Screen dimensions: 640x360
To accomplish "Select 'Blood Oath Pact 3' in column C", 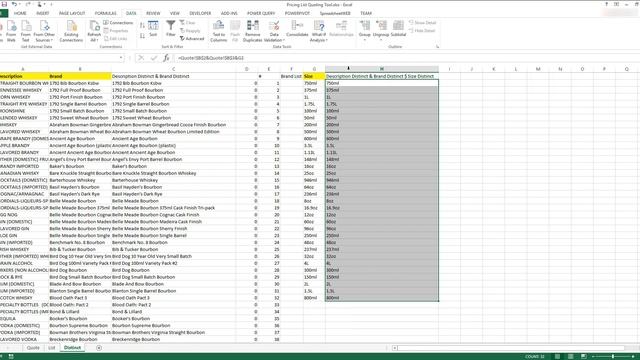I will click(x=173, y=298).
